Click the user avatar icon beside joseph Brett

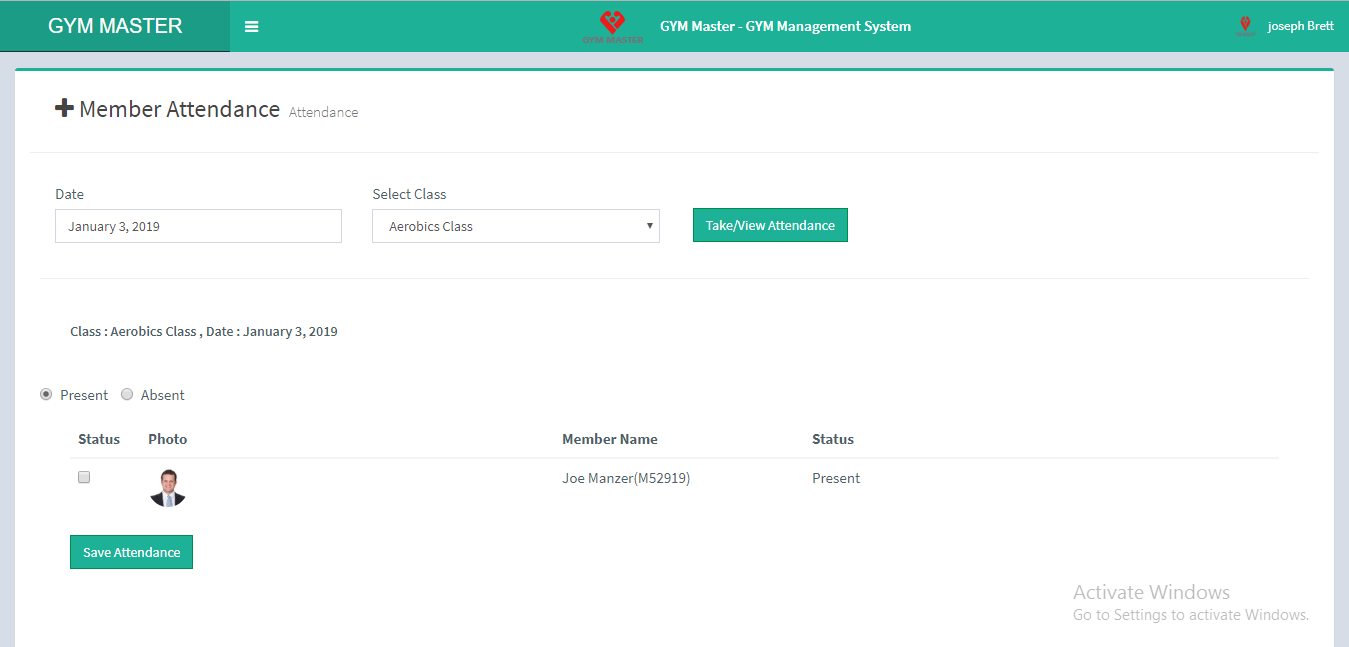(x=1245, y=26)
